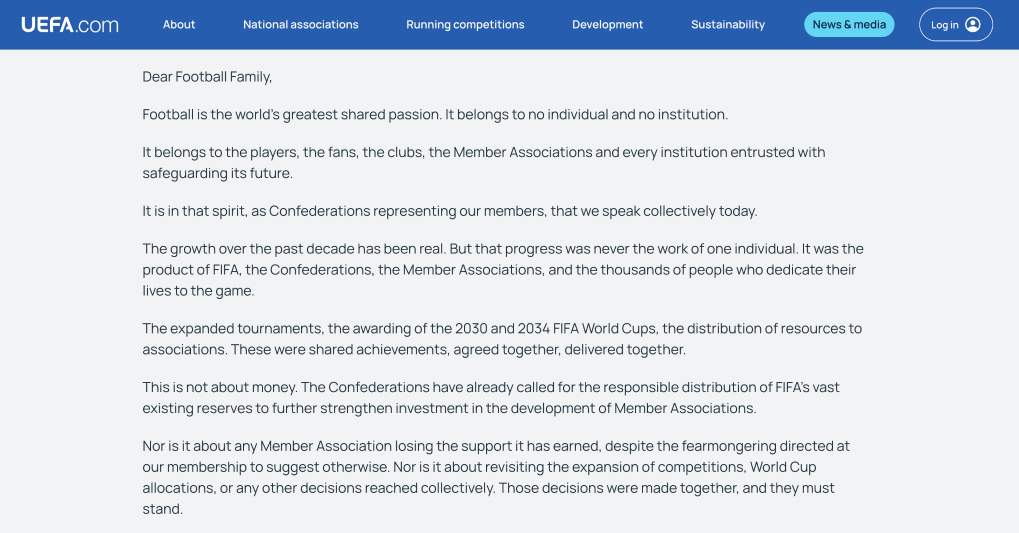Open the About menu
1019x533 pixels.
[x=179, y=25]
